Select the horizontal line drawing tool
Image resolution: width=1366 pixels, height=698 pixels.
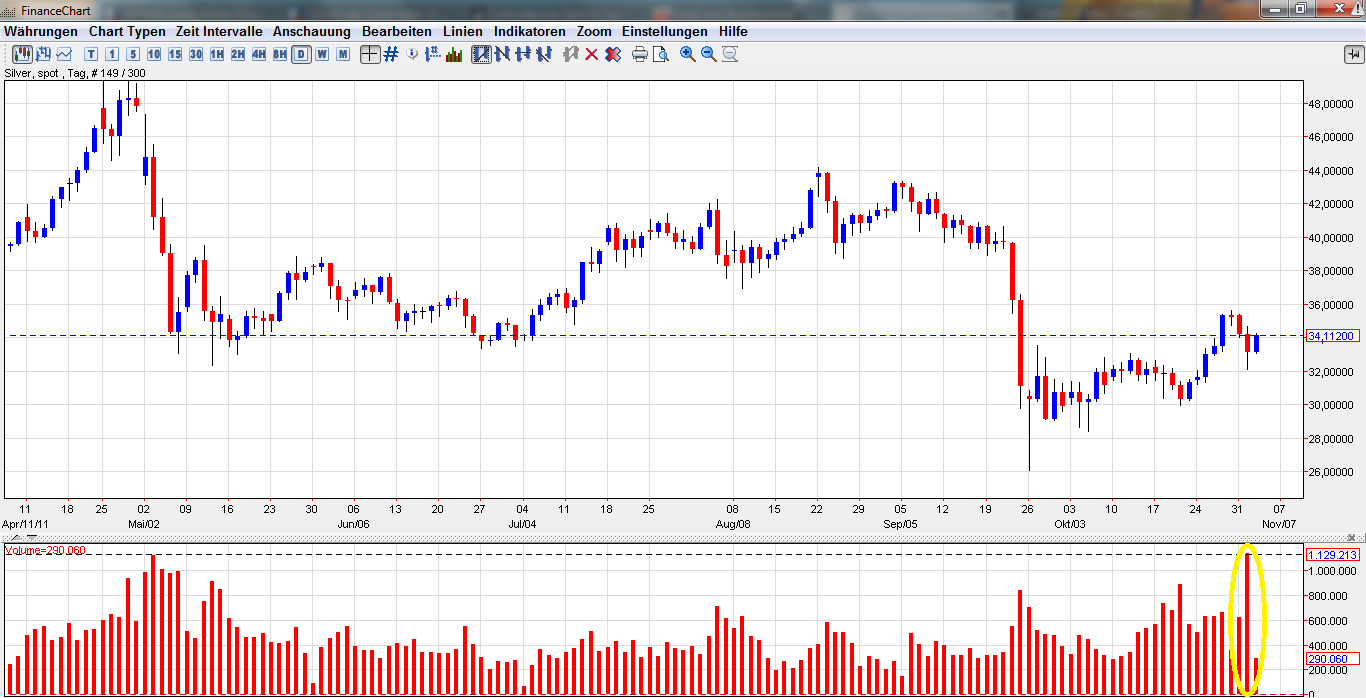click(523, 54)
